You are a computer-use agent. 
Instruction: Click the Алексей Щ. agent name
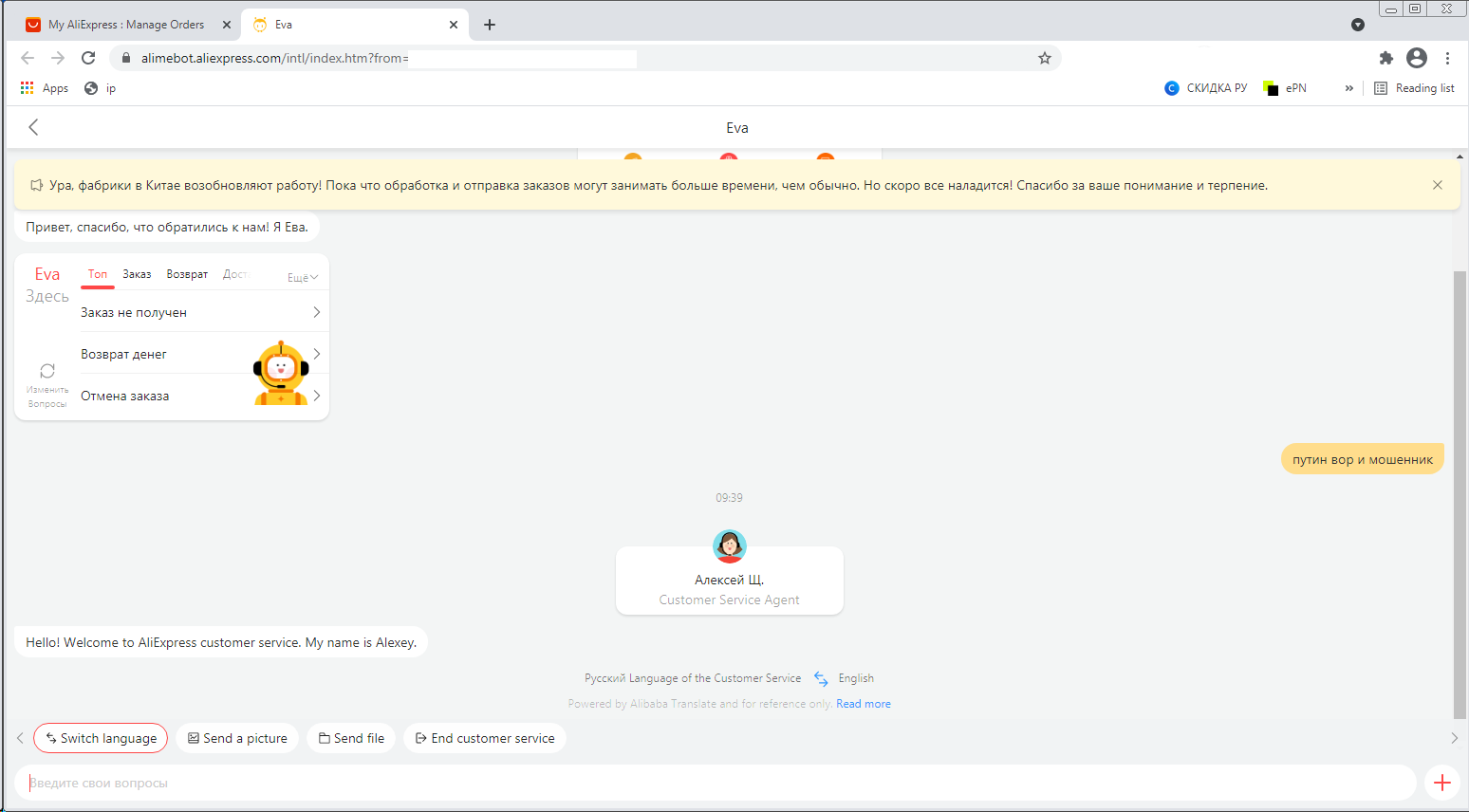point(730,580)
